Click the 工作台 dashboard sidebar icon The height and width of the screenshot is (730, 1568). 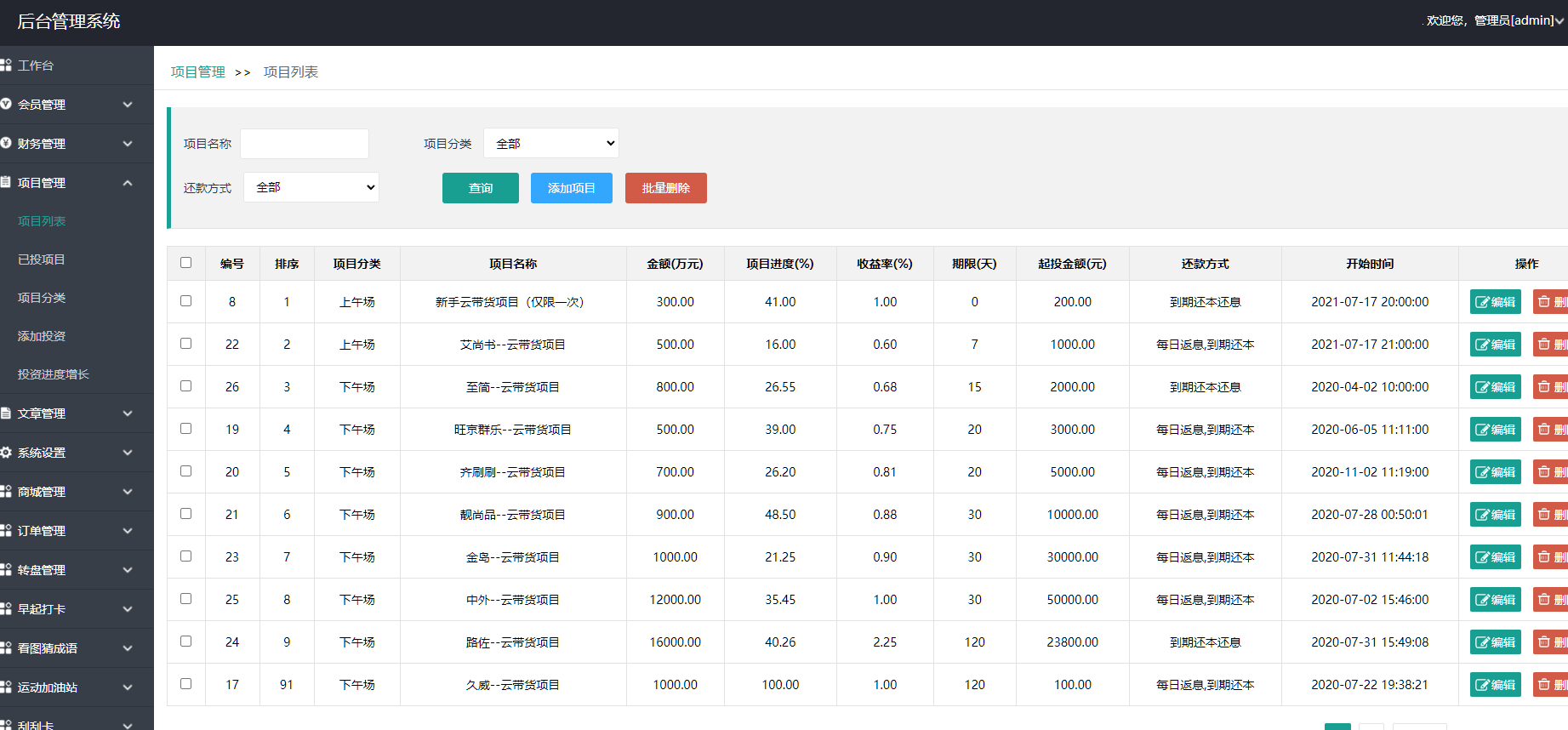tap(6, 66)
